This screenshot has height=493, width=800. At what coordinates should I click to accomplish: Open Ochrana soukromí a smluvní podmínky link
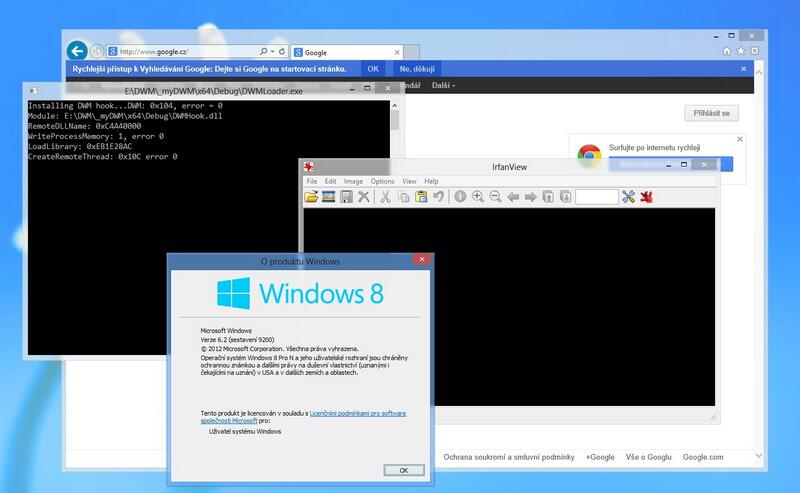509,457
